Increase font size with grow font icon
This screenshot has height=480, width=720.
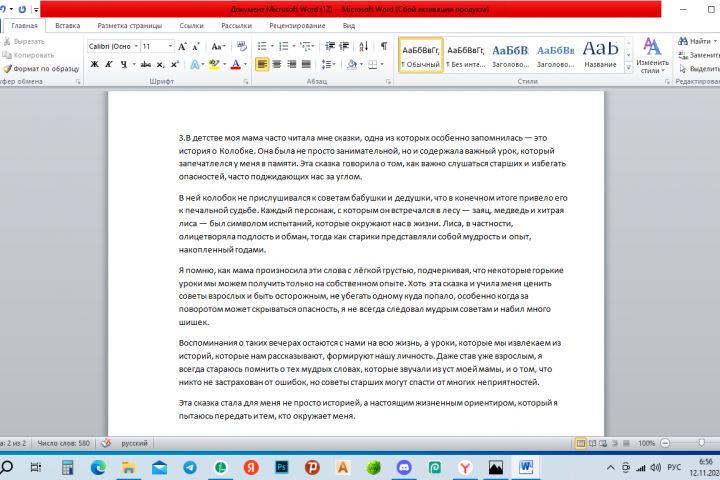point(182,46)
